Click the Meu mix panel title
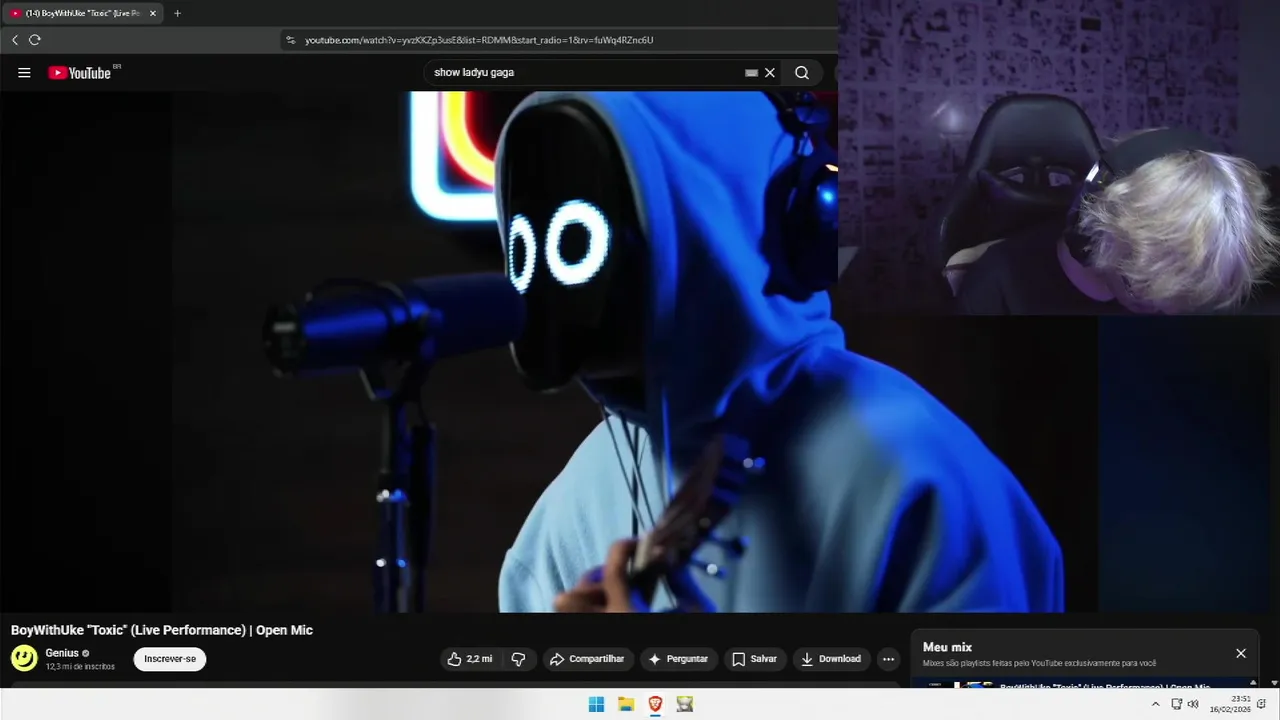 [x=947, y=647]
